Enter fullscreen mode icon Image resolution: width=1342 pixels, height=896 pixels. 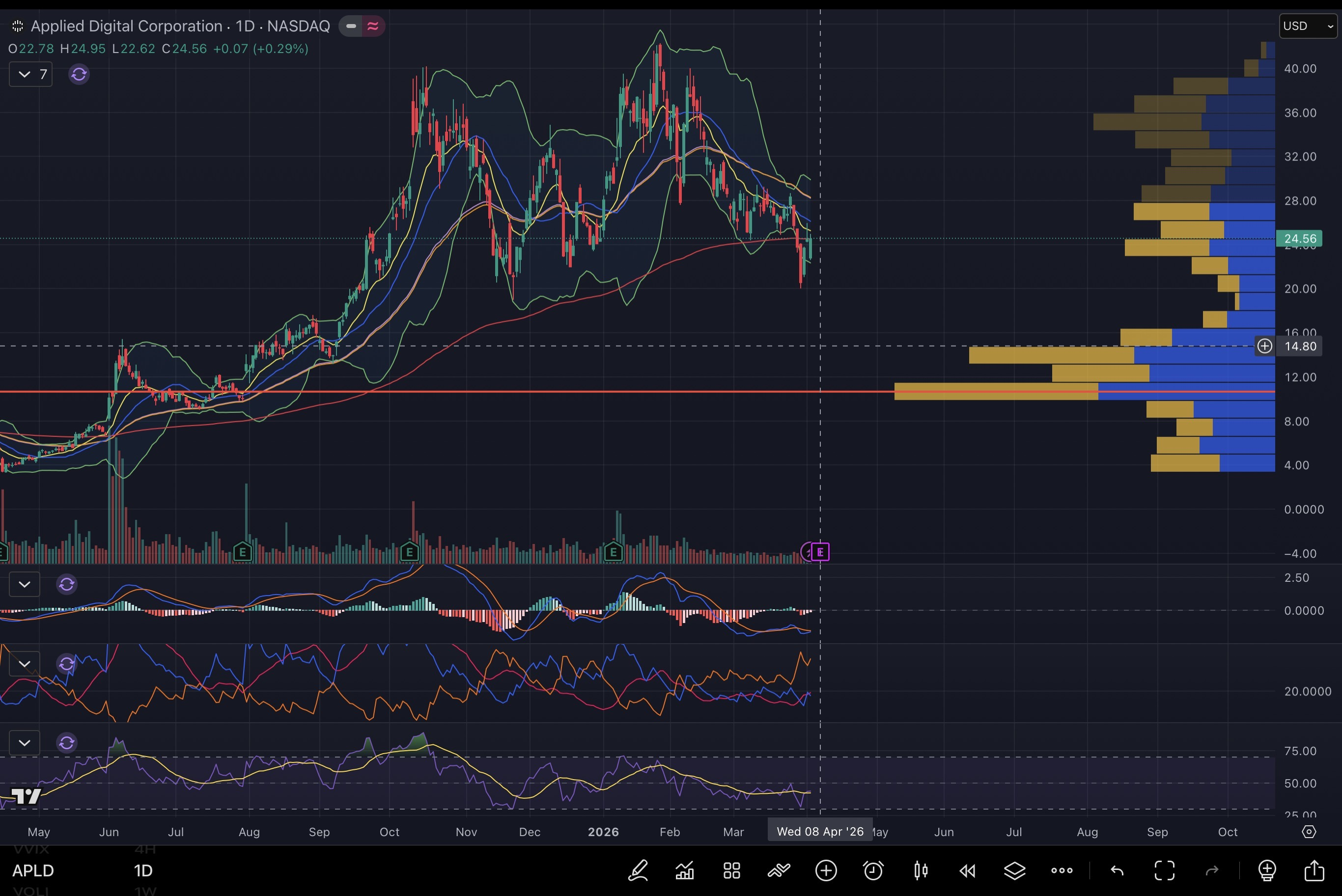1164,870
